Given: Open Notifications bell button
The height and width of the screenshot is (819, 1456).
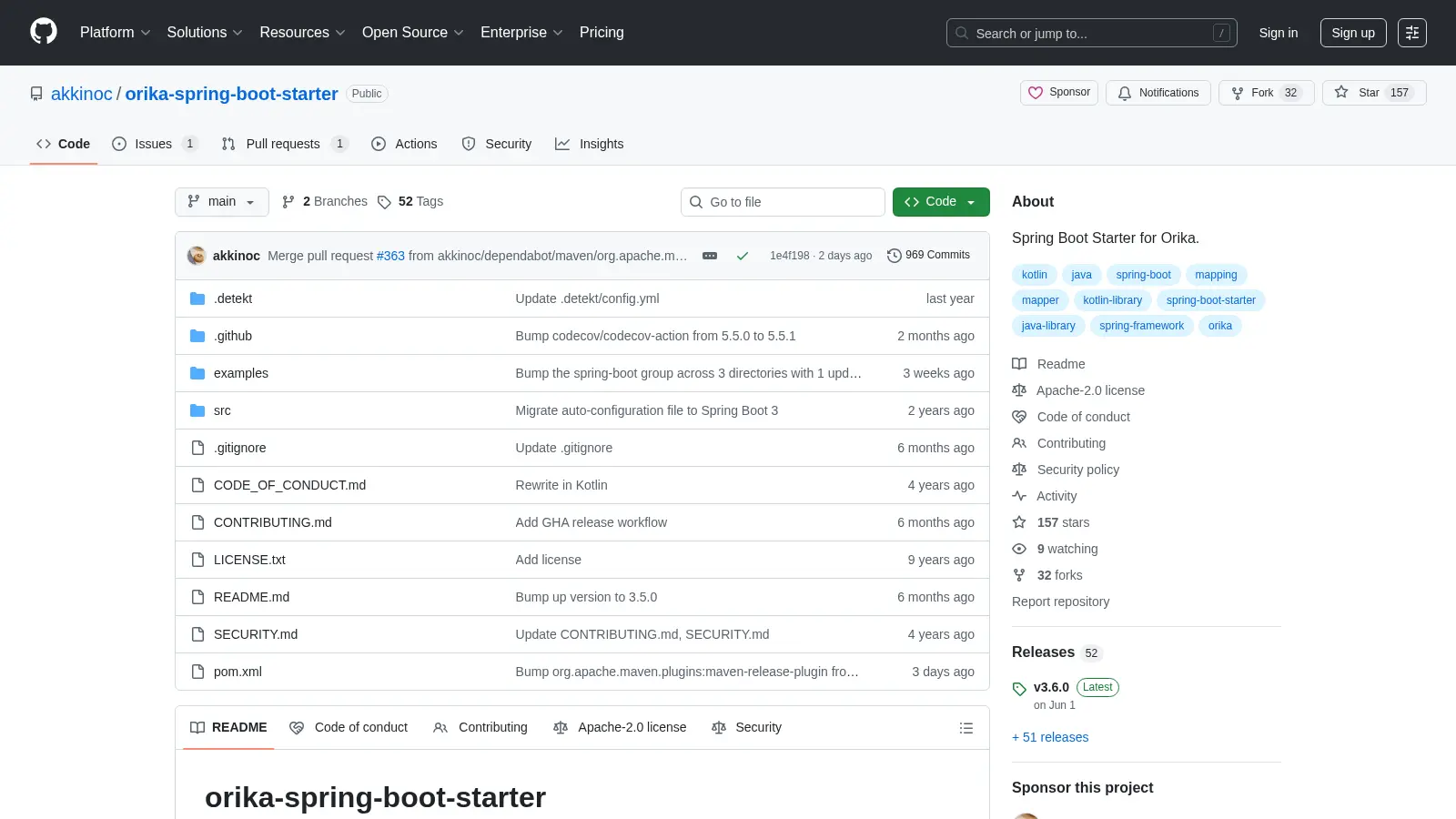Looking at the screenshot, I should (x=1158, y=93).
